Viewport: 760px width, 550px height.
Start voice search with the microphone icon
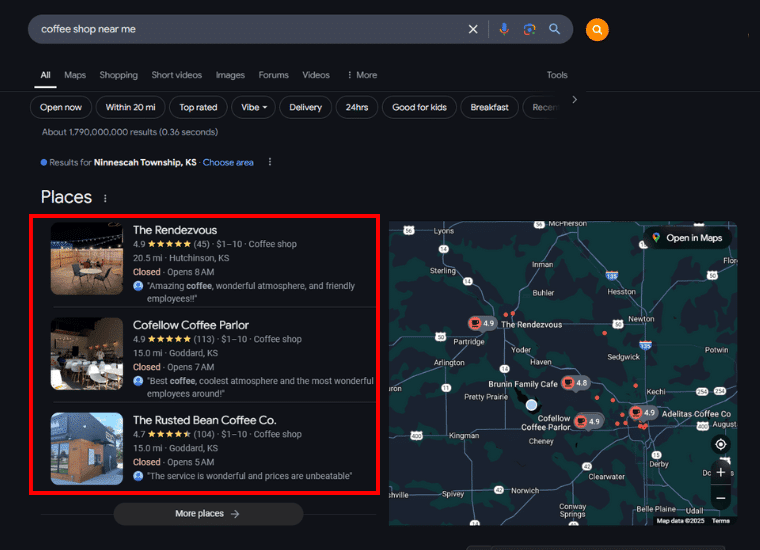coord(504,29)
